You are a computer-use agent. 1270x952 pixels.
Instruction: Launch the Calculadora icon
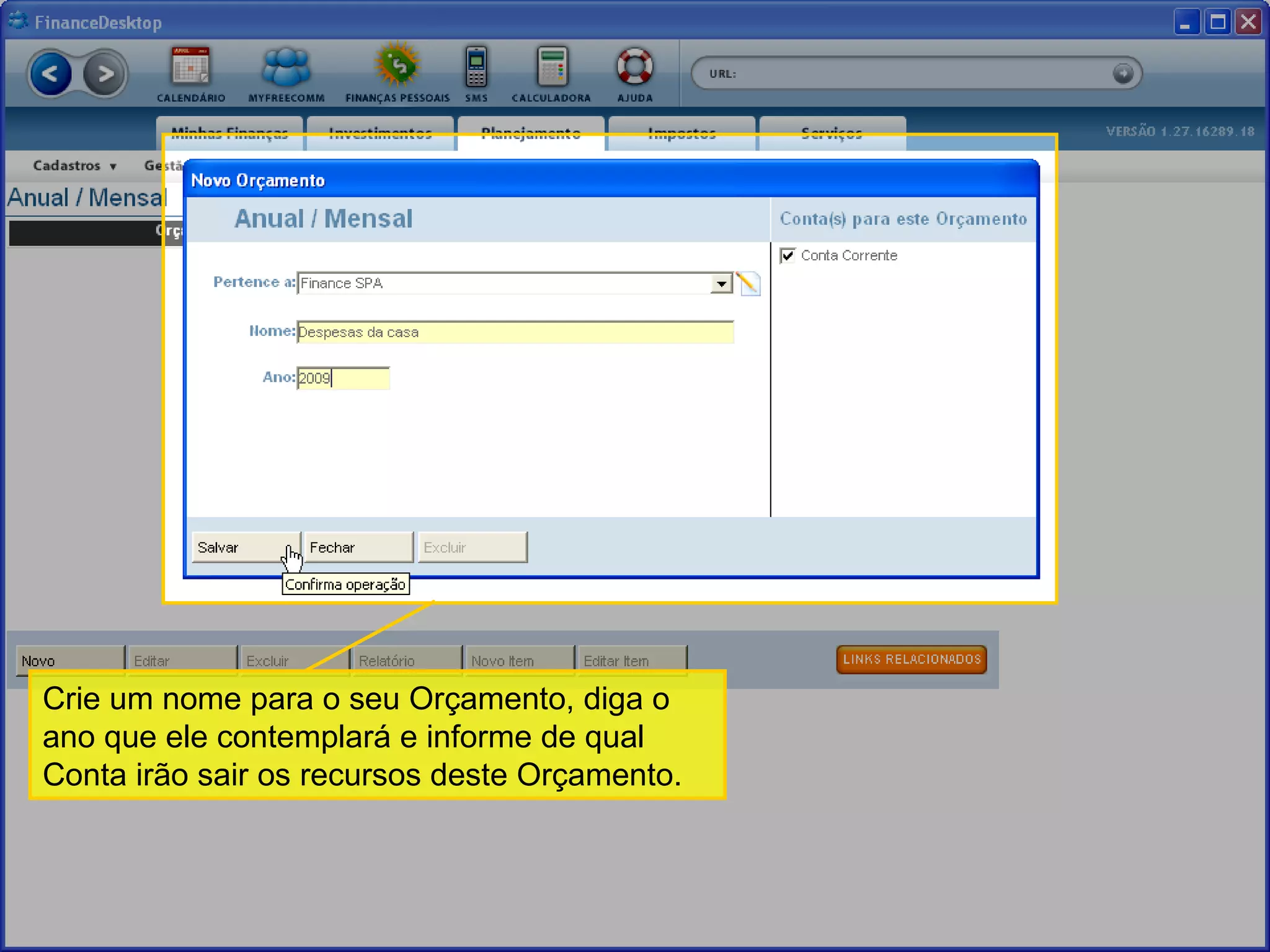click(x=551, y=67)
